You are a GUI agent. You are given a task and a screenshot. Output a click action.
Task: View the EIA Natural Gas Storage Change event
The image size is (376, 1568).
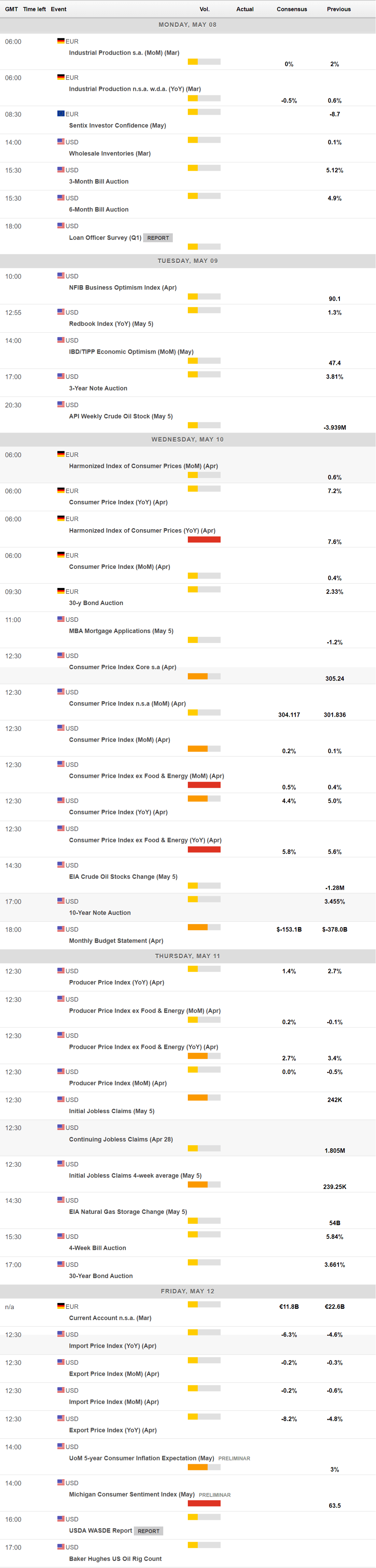[x=128, y=1211]
